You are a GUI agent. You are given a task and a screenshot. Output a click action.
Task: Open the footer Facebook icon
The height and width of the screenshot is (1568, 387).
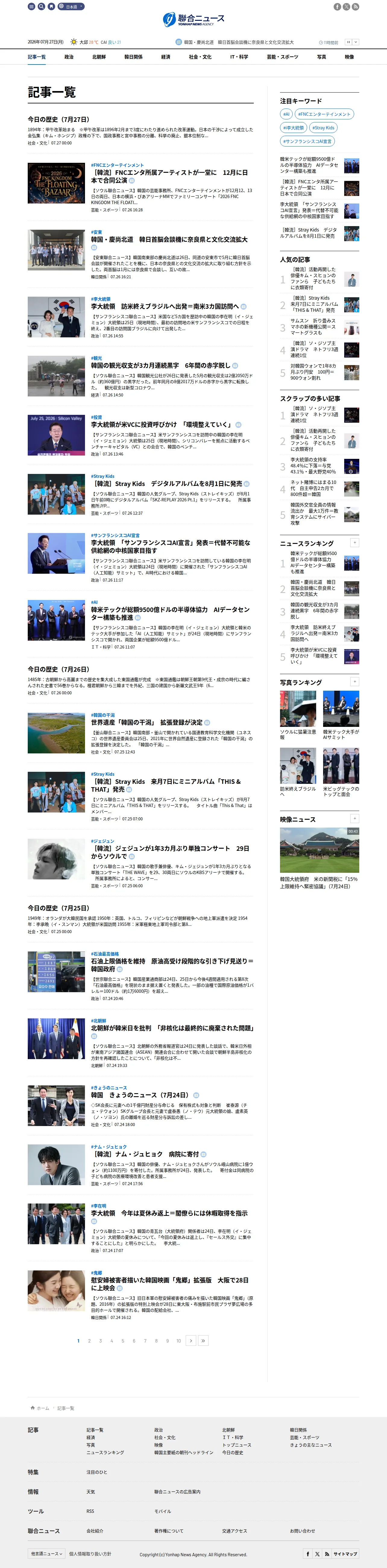[308, 1554]
